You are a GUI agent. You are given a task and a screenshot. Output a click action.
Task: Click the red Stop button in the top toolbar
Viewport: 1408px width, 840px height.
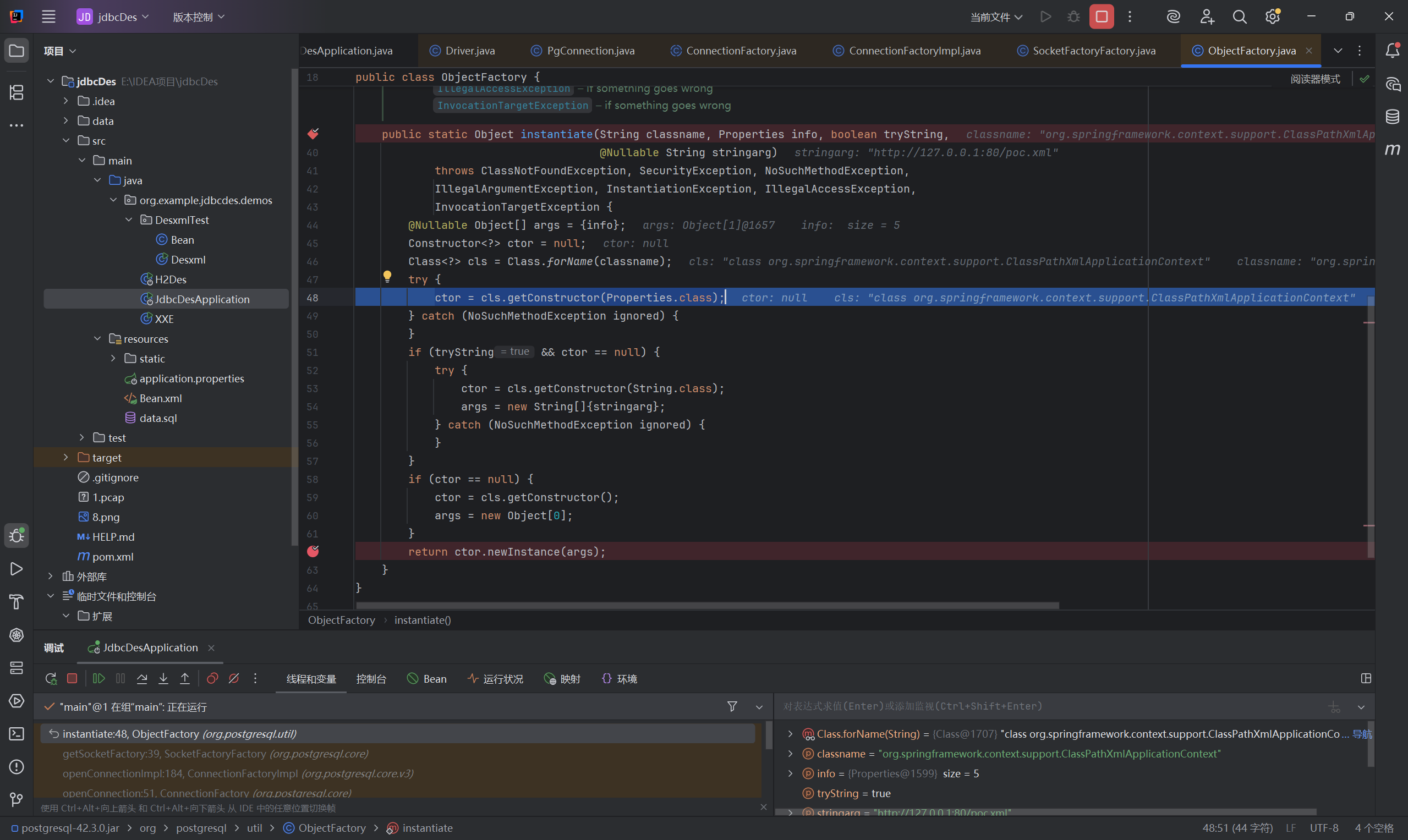click(1101, 17)
